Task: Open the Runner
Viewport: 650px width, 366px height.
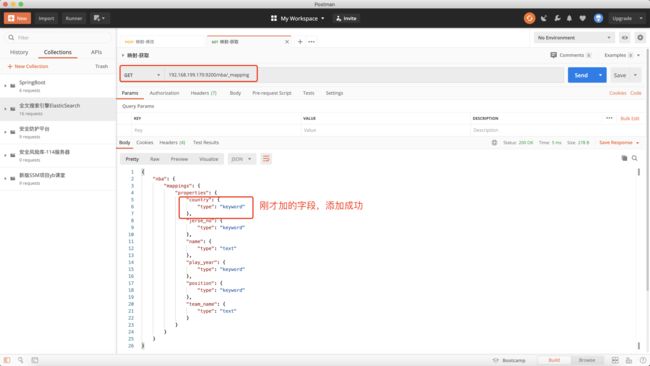Action: click(73, 18)
